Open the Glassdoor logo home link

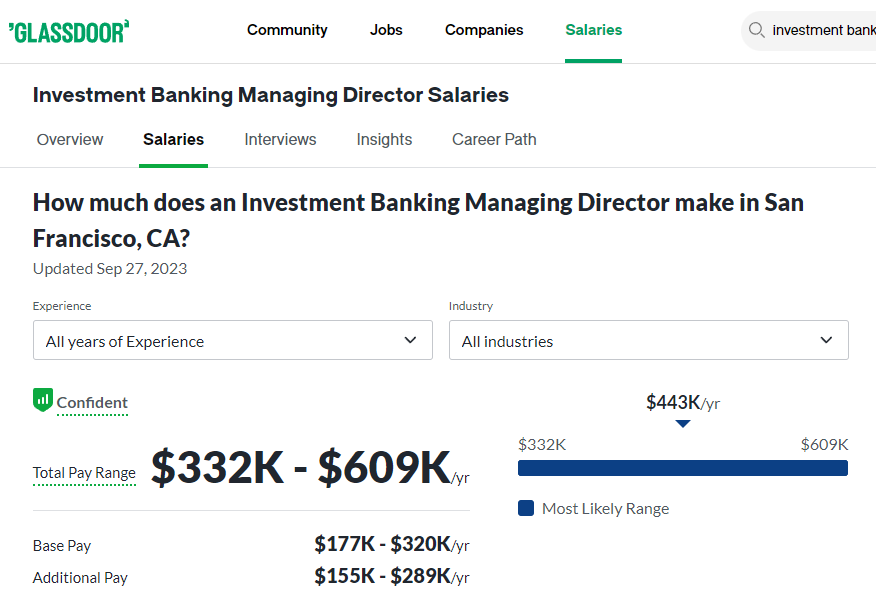pyautogui.click(x=69, y=32)
